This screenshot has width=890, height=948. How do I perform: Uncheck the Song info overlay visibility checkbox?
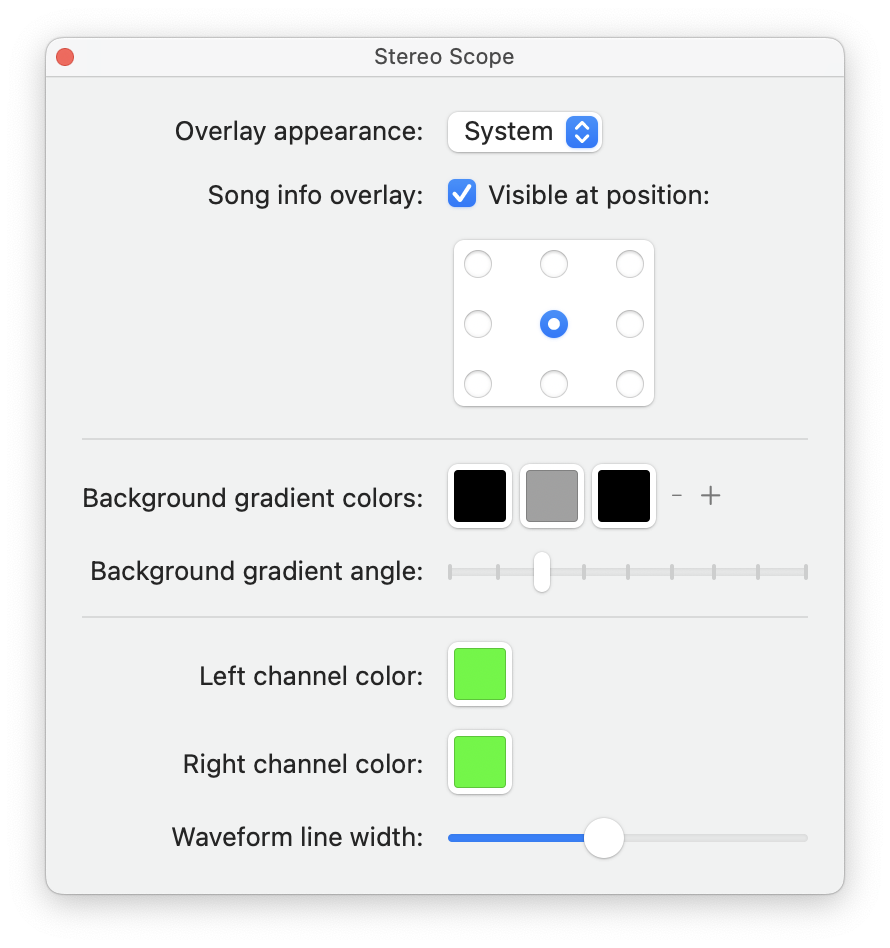(460, 194)
